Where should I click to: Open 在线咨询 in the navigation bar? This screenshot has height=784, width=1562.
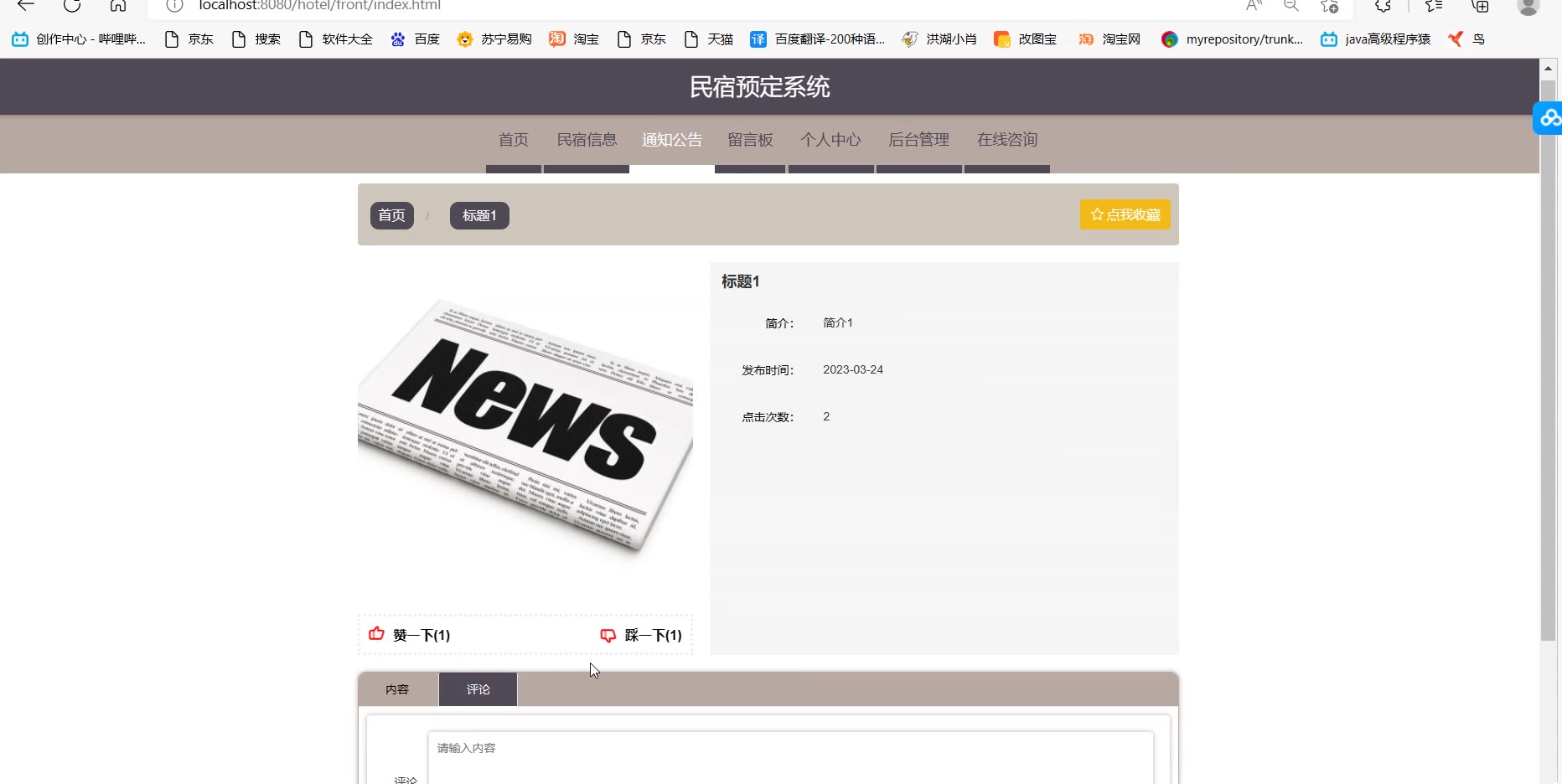pyautogui.click(x=1007, y=140)
